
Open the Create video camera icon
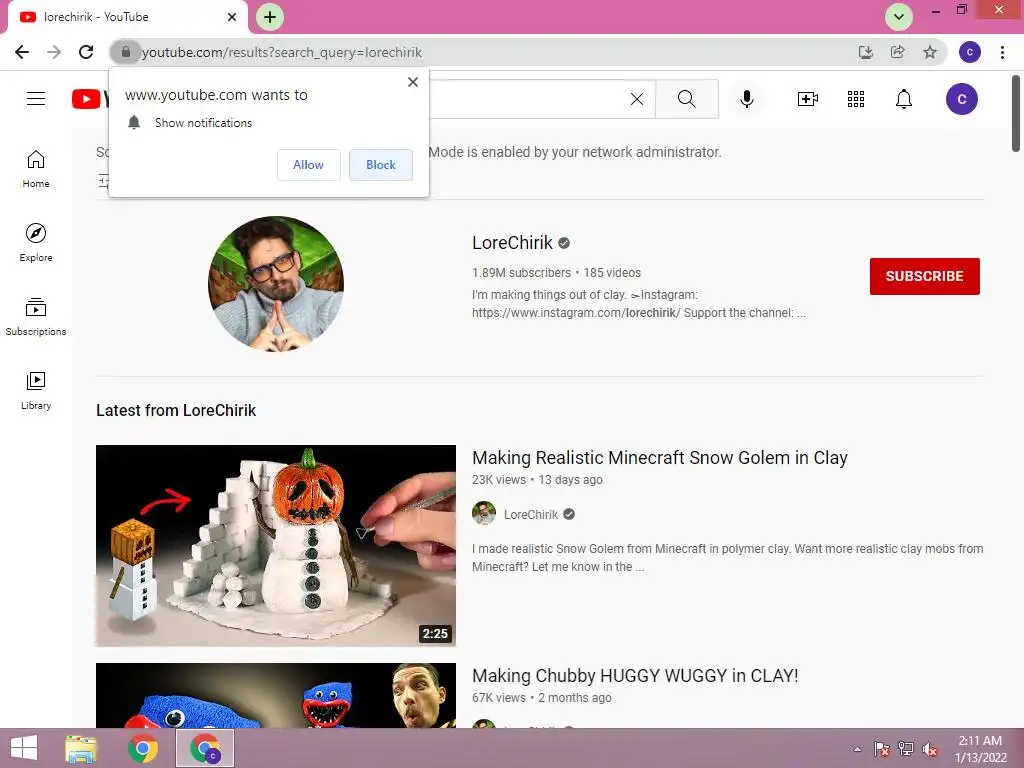(808, 99)
